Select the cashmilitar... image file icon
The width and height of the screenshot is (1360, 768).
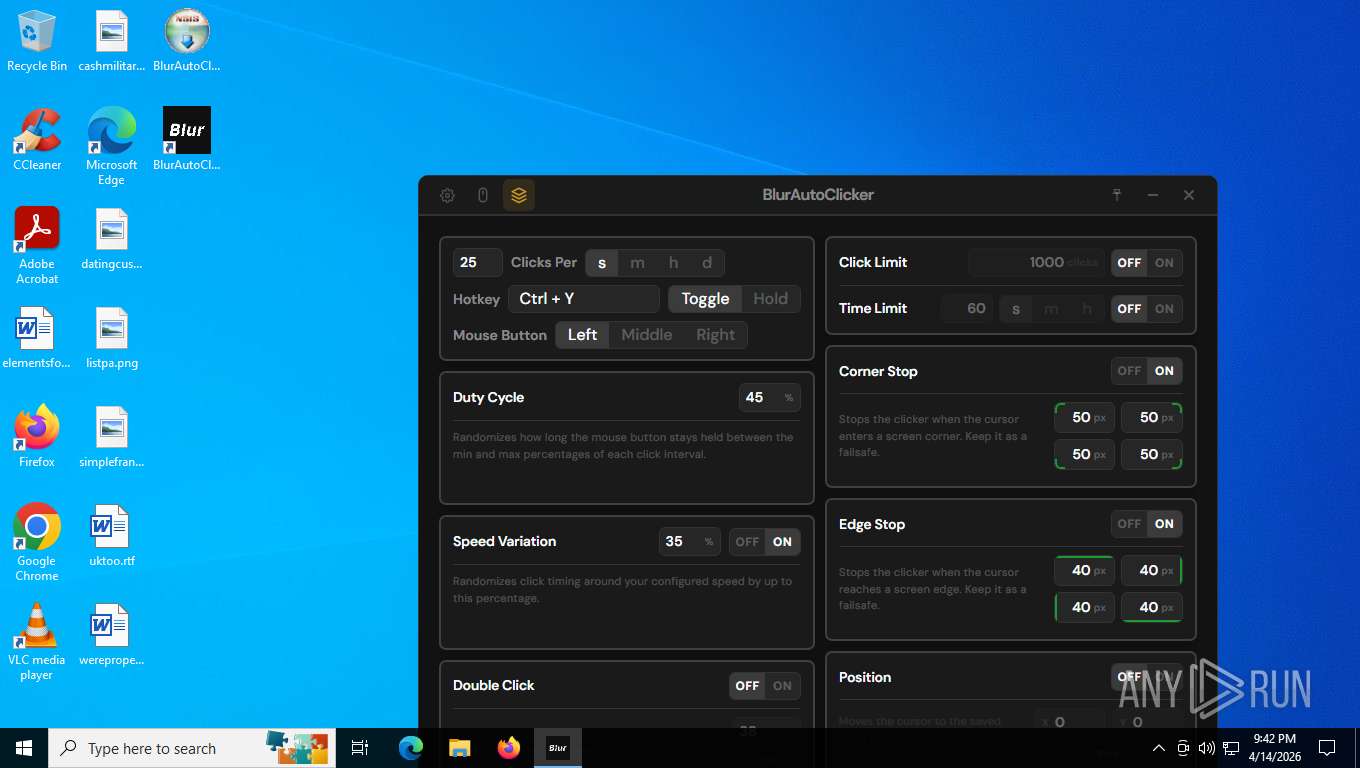pos(112,40)
